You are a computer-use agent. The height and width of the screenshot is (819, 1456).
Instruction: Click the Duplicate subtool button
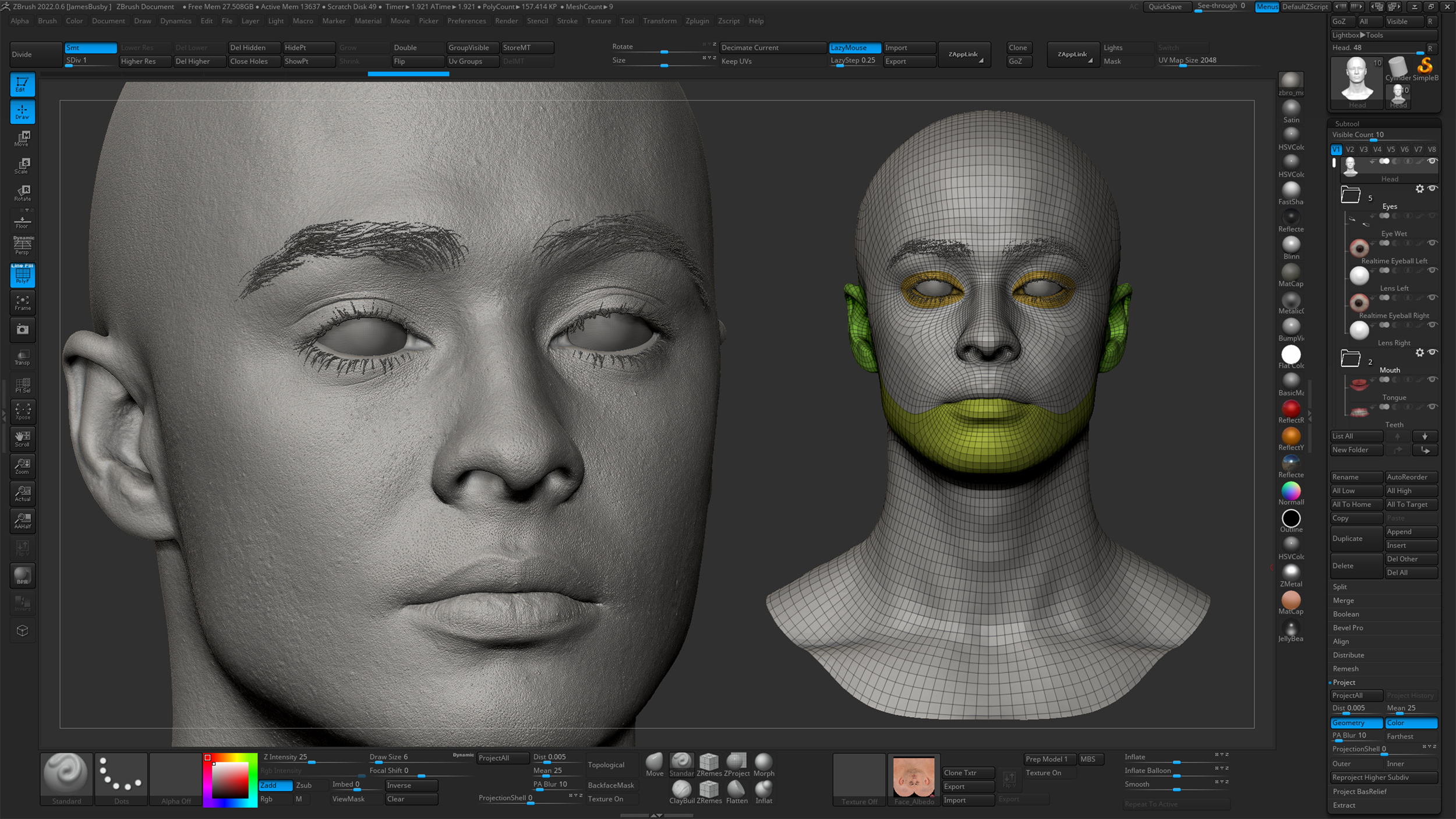tap(1356, 538)
